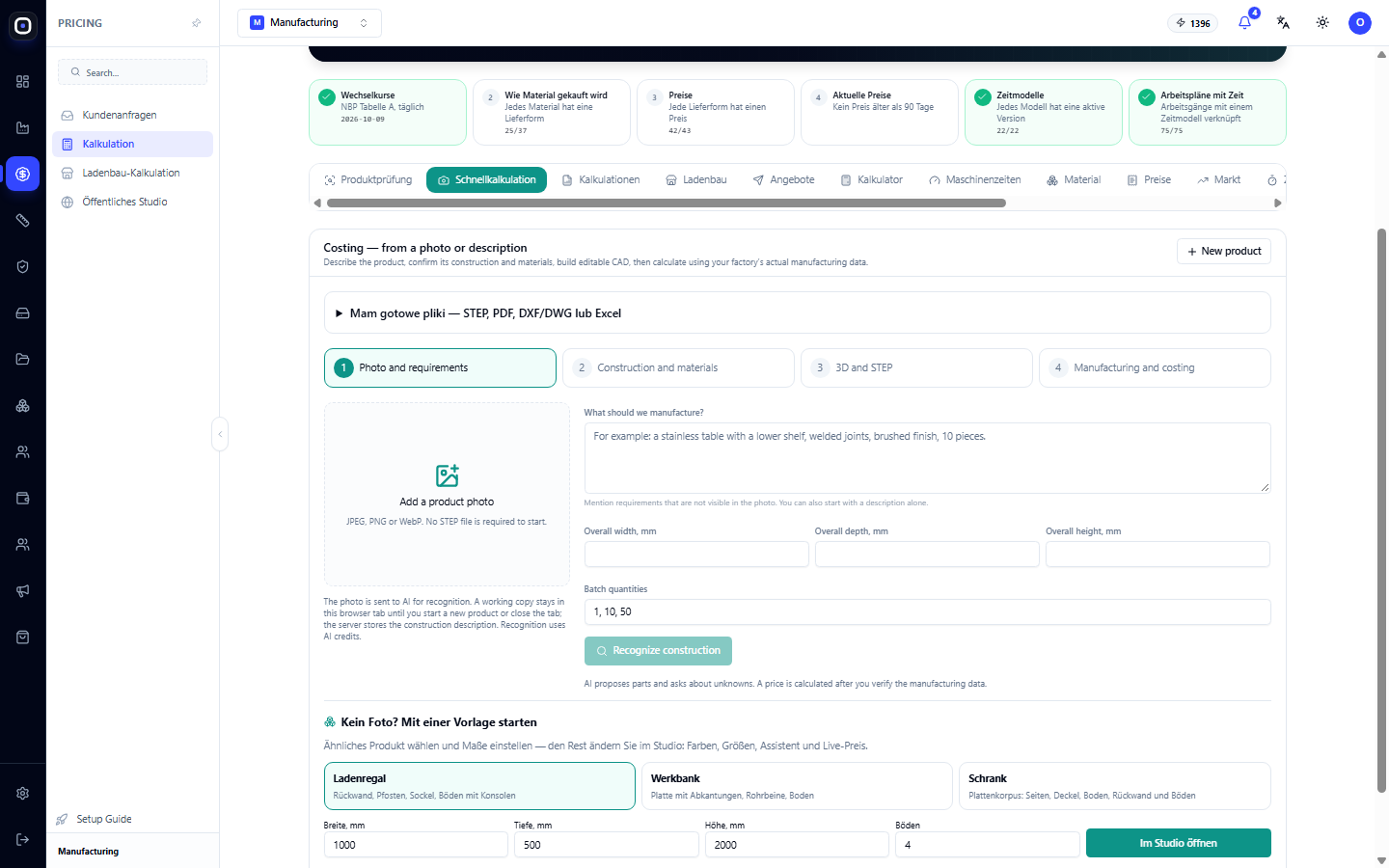
Task: Open the folder icon in left rail
Action: [23, 360]
